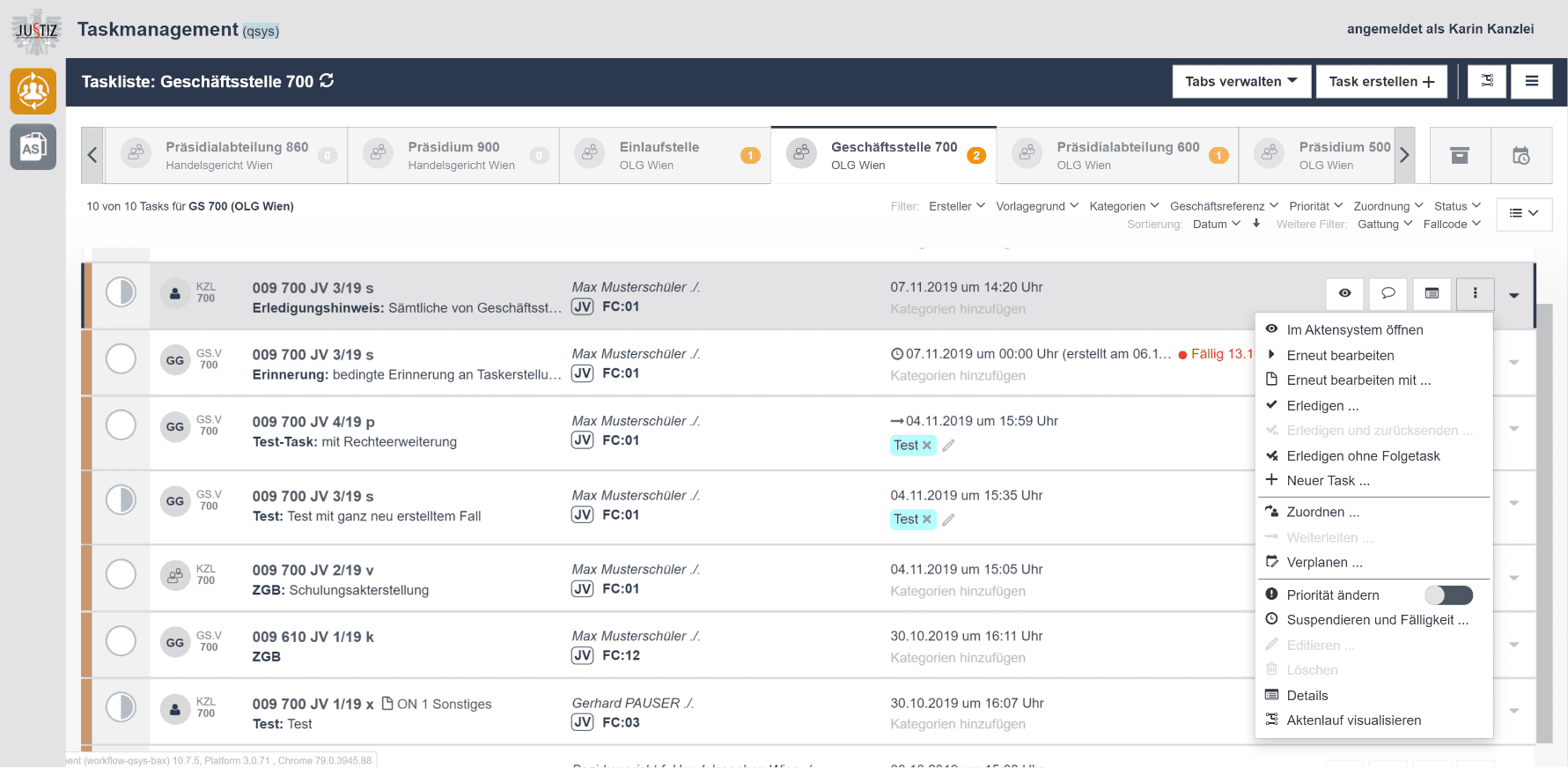
Task: Open the hamburger menu in header
Action: coord(1531,81)
